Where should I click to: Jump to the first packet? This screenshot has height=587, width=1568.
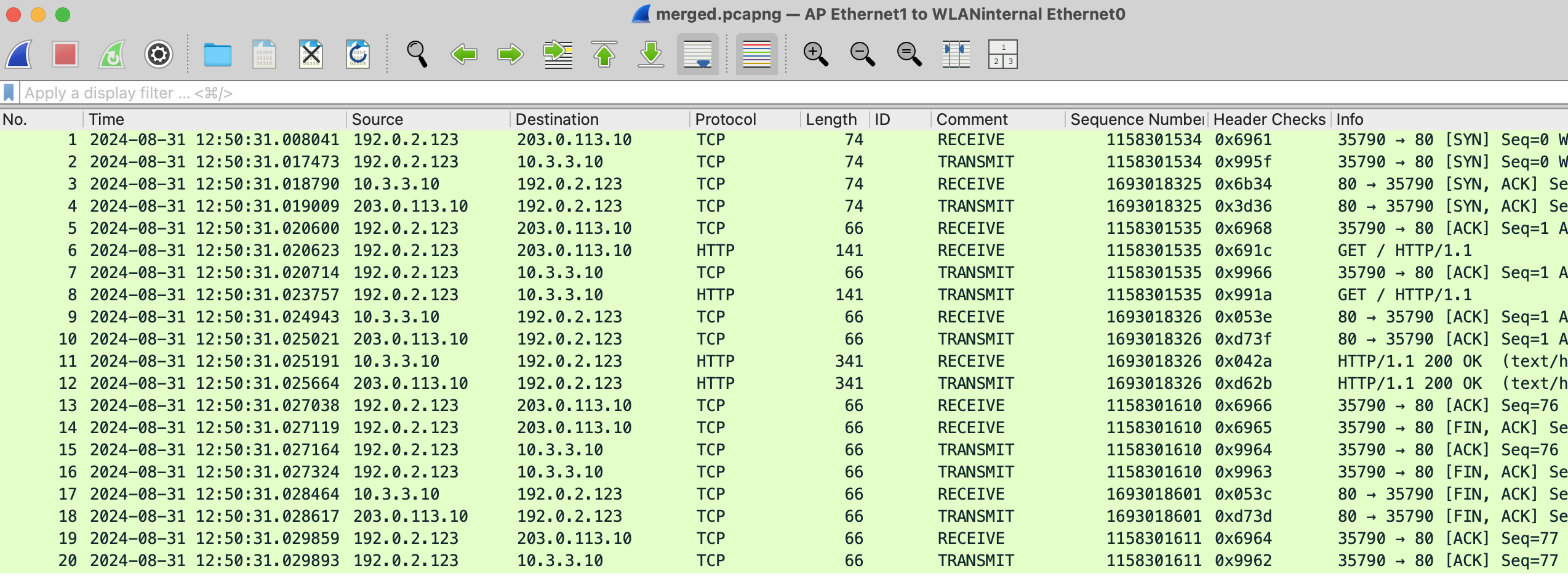tap(604, 55)
